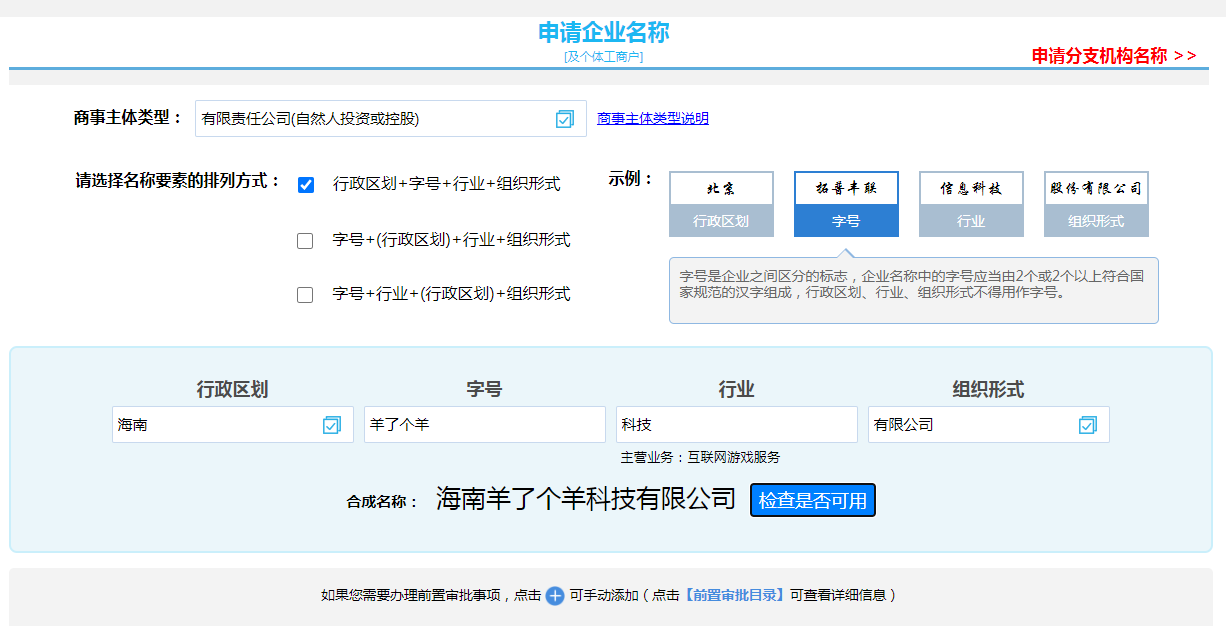Open the 行政区划 selector showing 海南
This screenshot has height=626, width=1226.
(215, 425)
